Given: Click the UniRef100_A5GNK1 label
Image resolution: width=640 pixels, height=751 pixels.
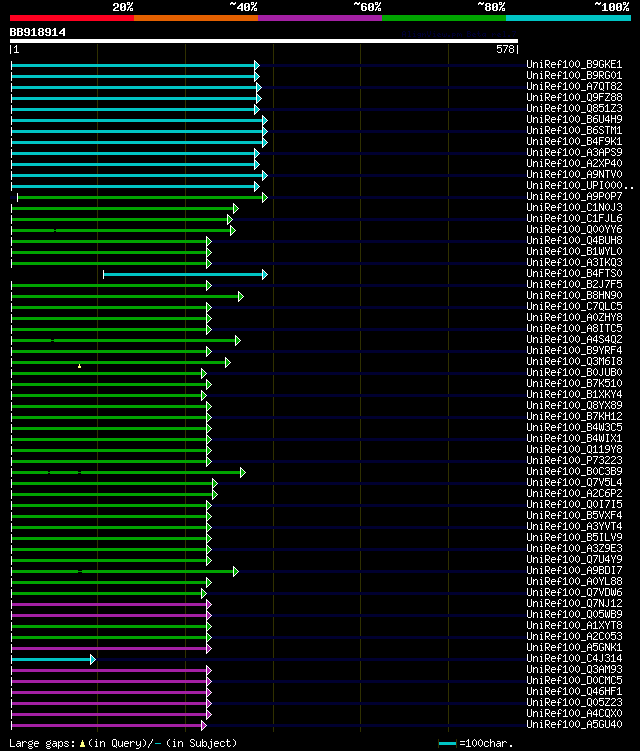Looking at the screenshot, I should pos(574,648).
